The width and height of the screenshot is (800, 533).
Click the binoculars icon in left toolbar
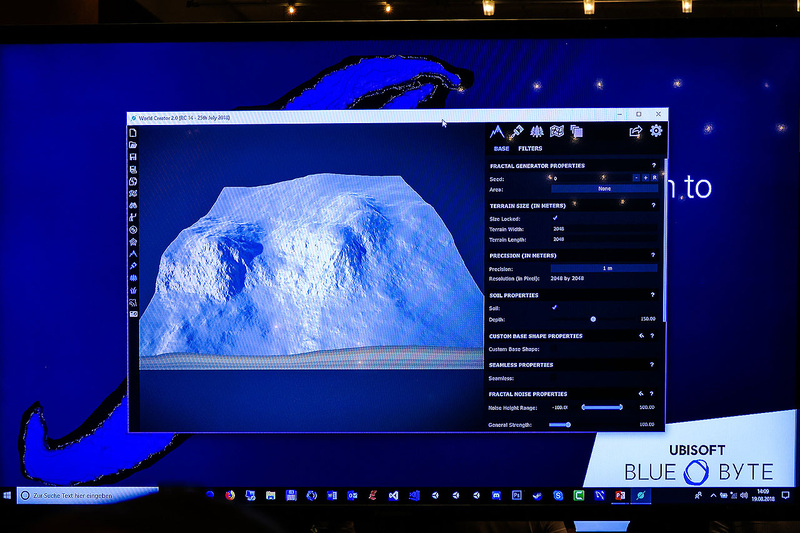coord(133,206)
